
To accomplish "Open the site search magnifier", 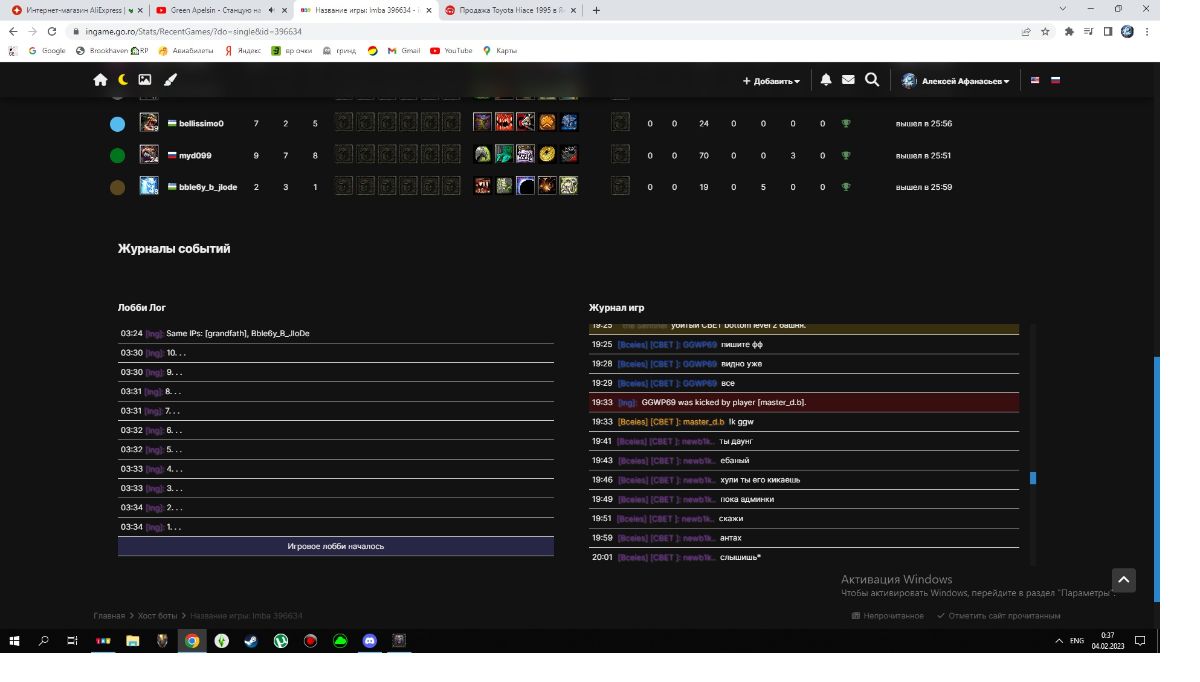I will [872, 80].
